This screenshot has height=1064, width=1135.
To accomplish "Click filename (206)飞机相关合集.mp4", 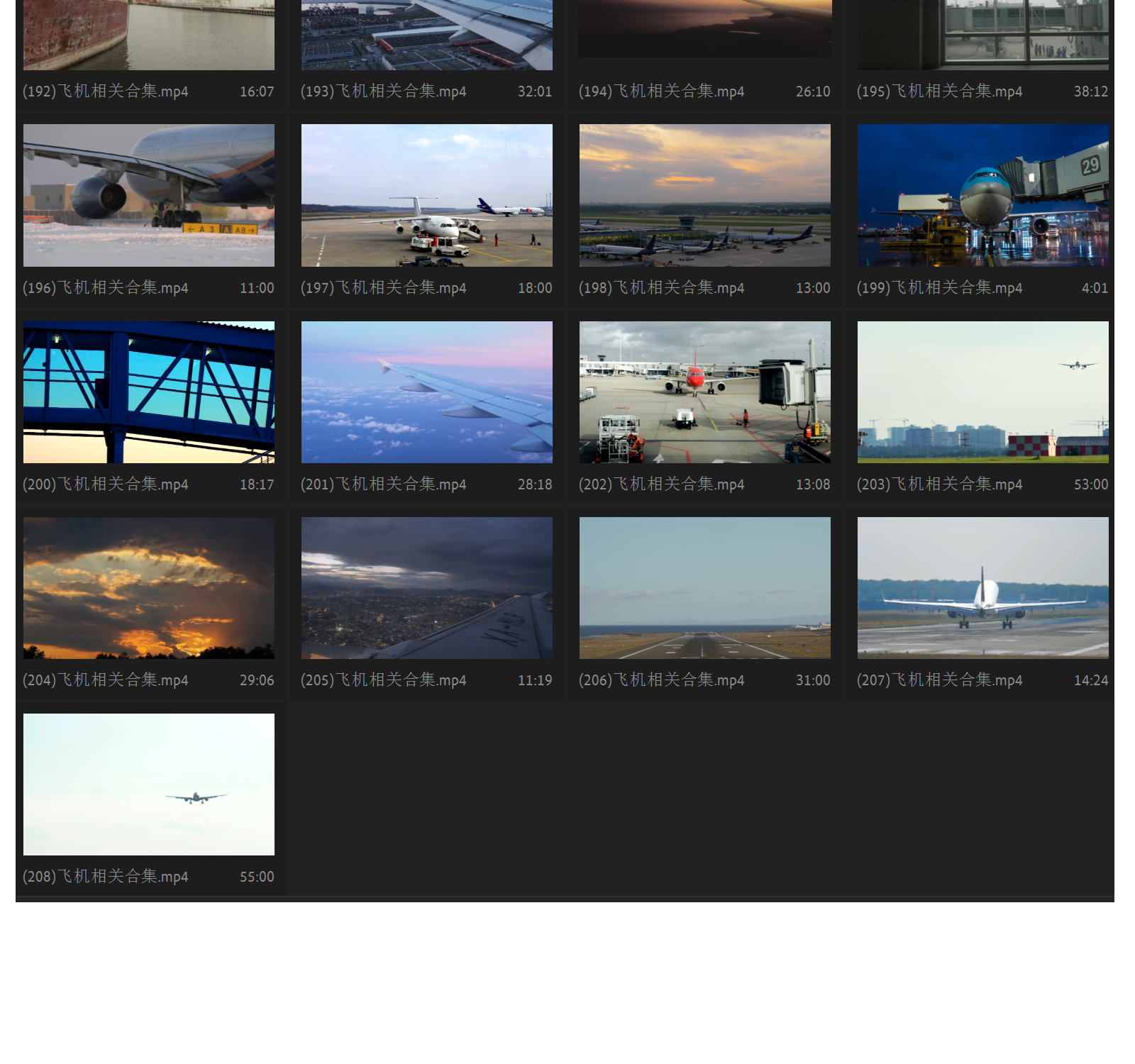I will click(x=662, y=680).
